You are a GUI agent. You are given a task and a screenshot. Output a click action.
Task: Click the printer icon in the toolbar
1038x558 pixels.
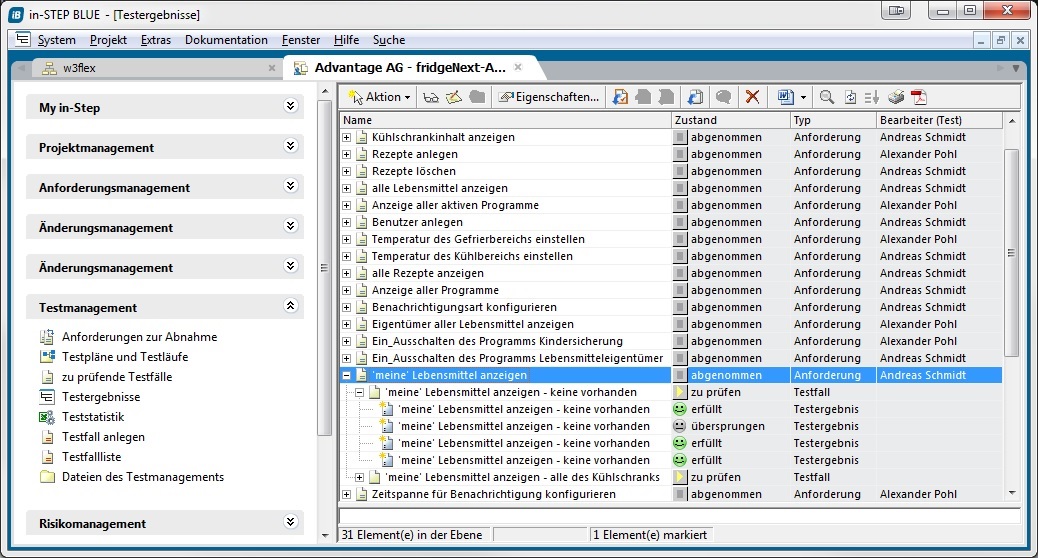(896, 97)
